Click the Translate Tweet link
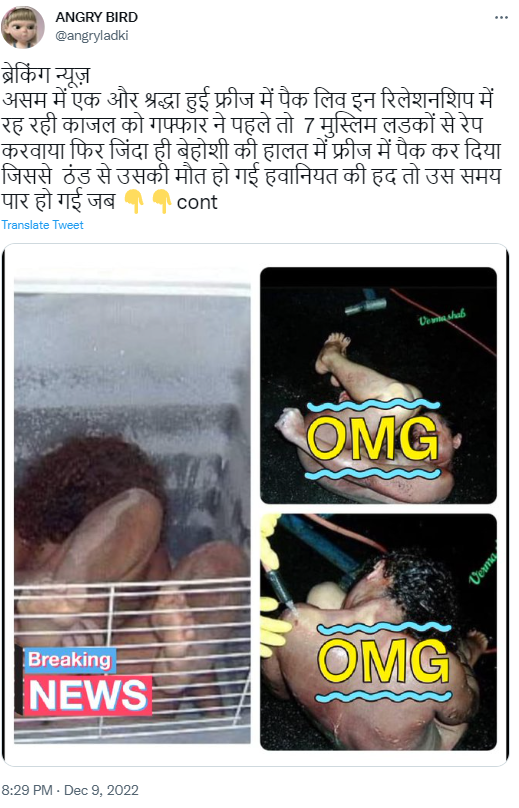The image size is (519, 808). [42, 225]
